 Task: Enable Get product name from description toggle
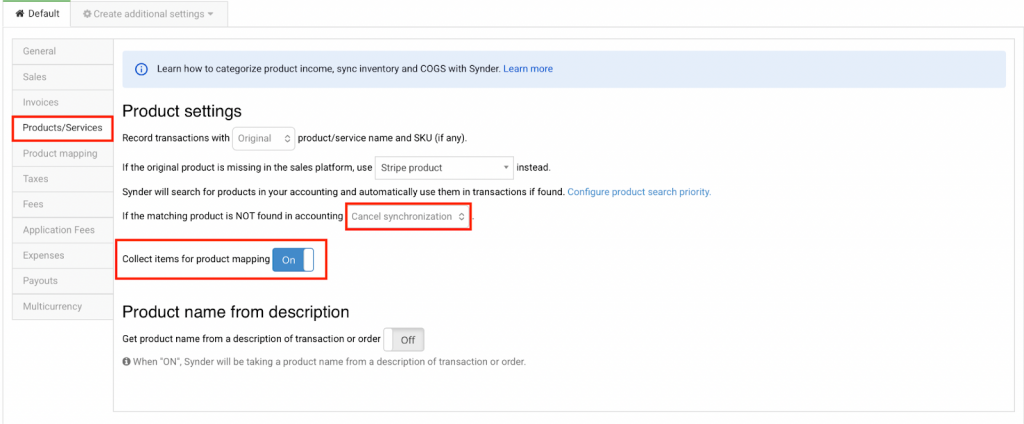pyautogui.click(x=406, y=340)
